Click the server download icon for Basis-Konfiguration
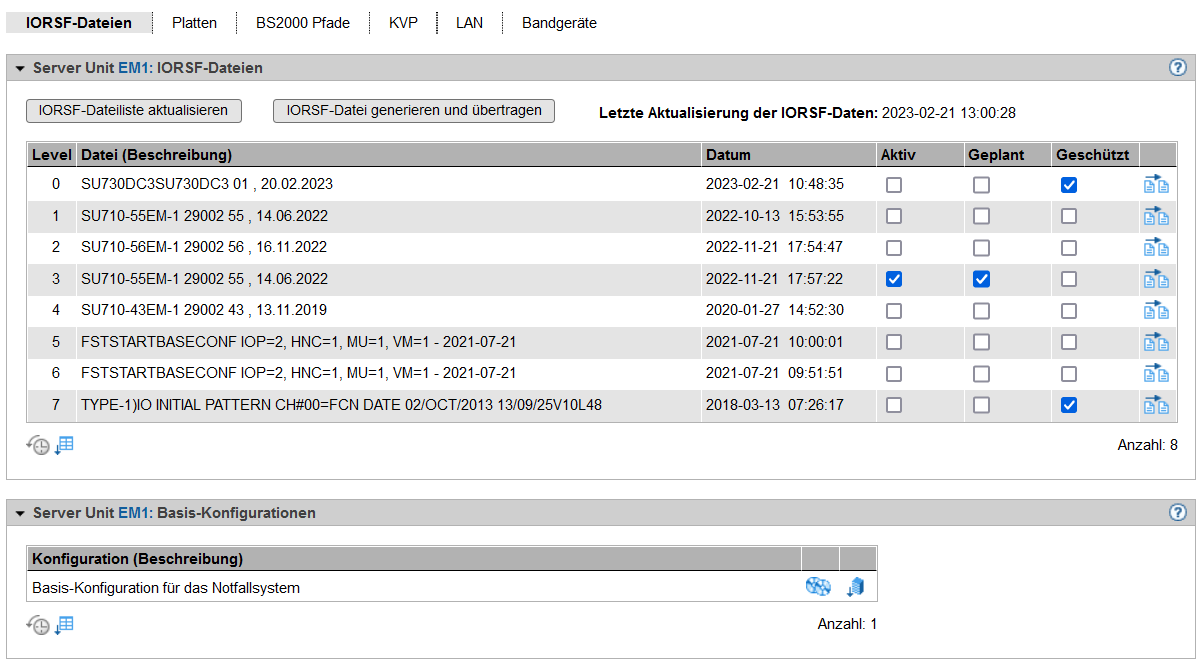This screenshot has width=1203, height=668. tap(856, 588)
